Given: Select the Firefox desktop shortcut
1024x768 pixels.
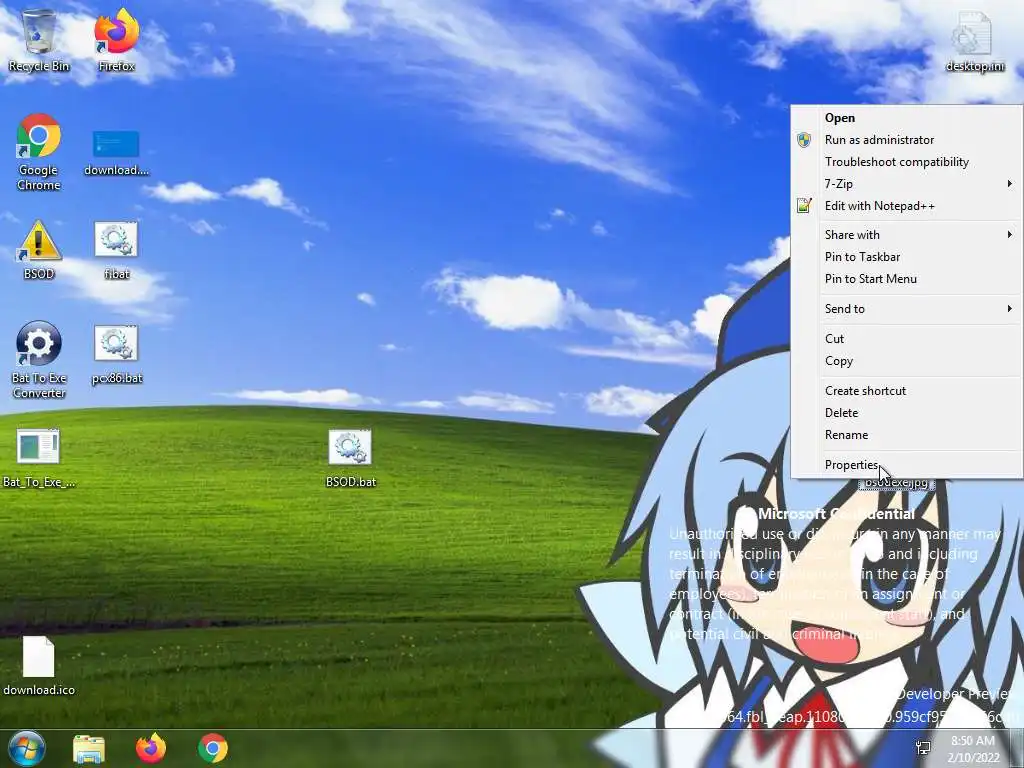Looking at the screenshot, I should [116, 40].
